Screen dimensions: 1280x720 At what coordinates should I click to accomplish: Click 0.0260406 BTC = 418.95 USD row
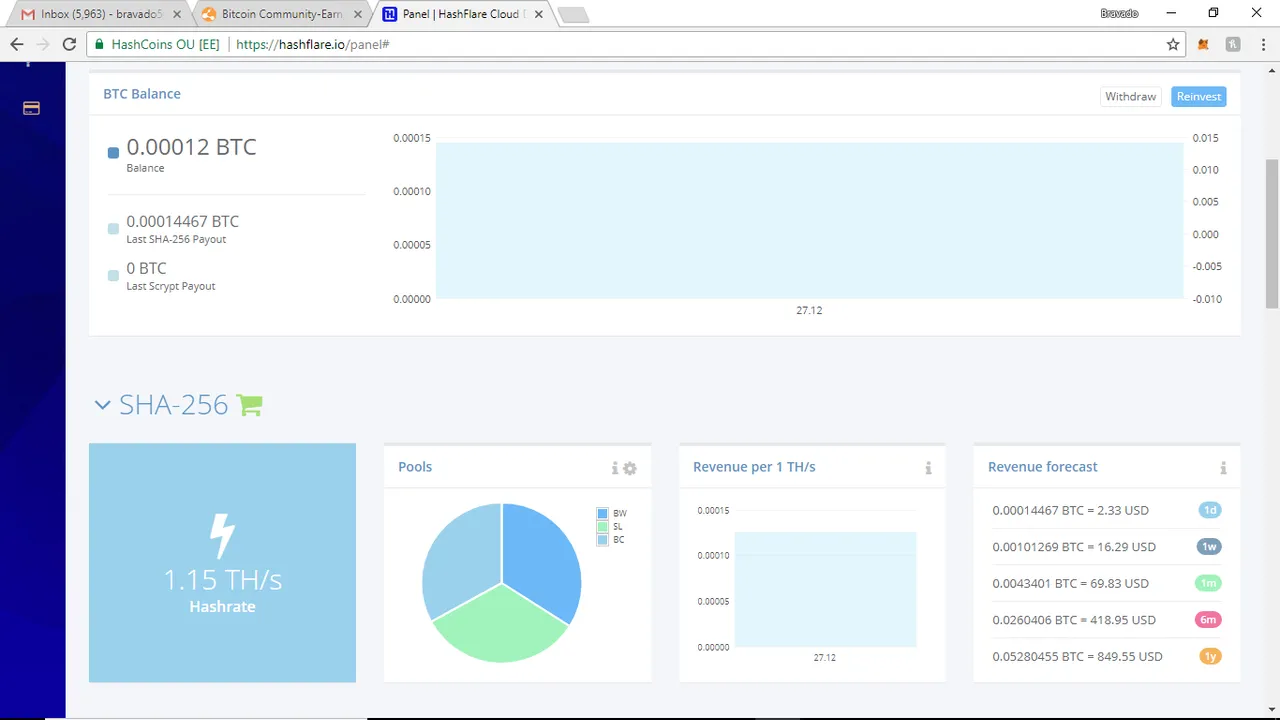coord(1106,620)
